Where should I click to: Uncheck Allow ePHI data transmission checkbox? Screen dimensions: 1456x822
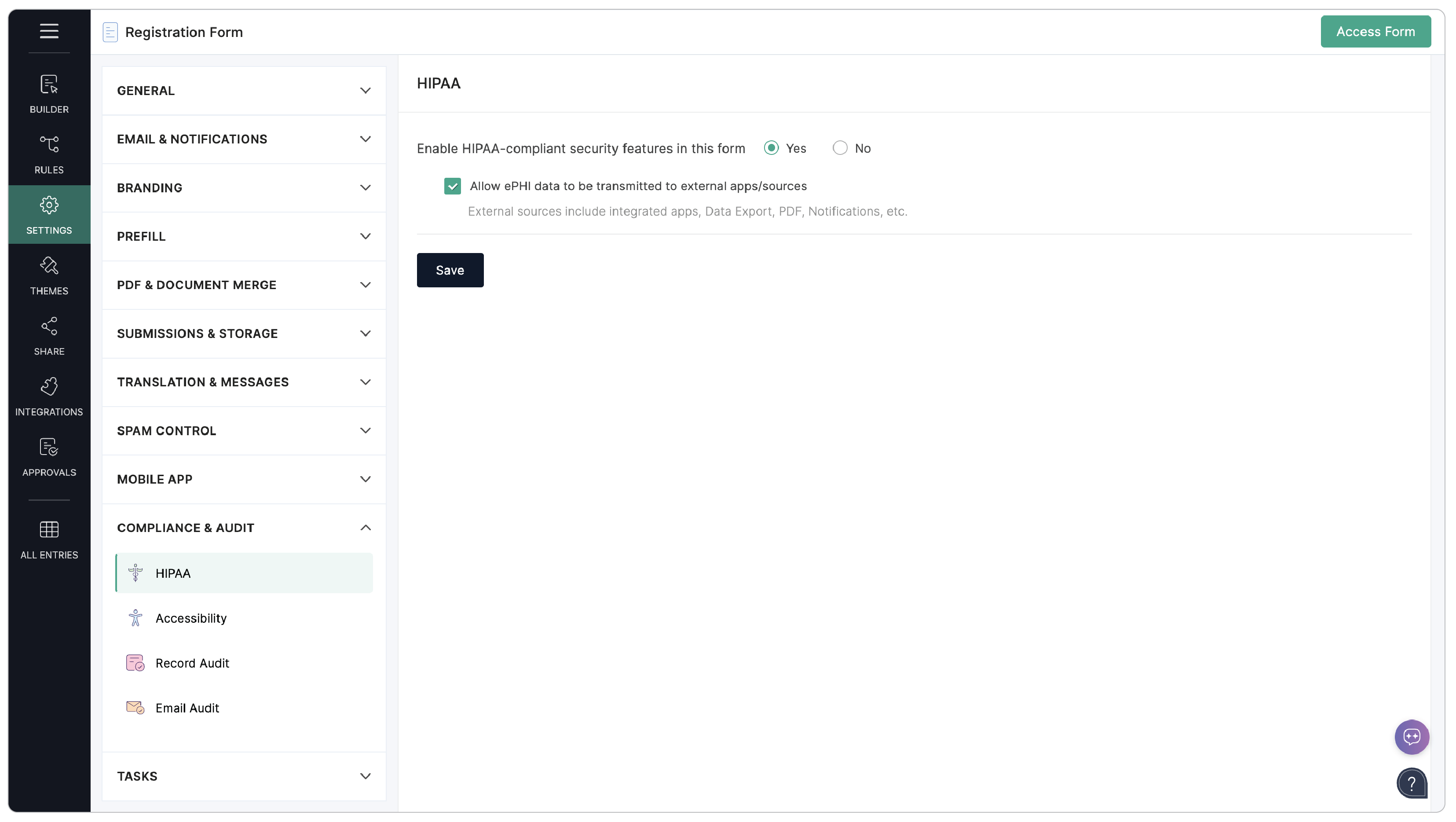(x=452, y=186)
